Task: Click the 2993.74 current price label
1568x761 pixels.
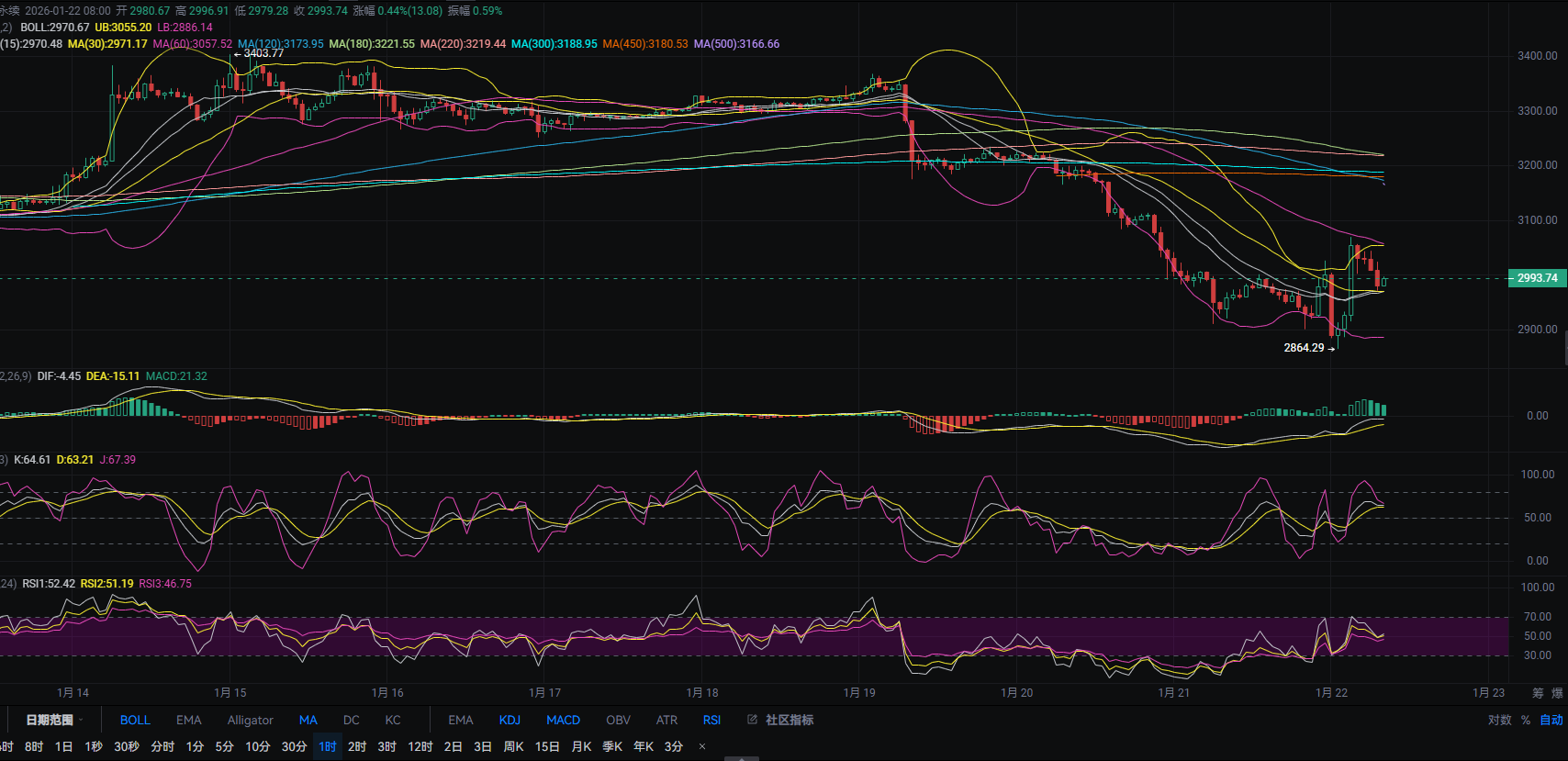Action: (x=1537, y=278)
